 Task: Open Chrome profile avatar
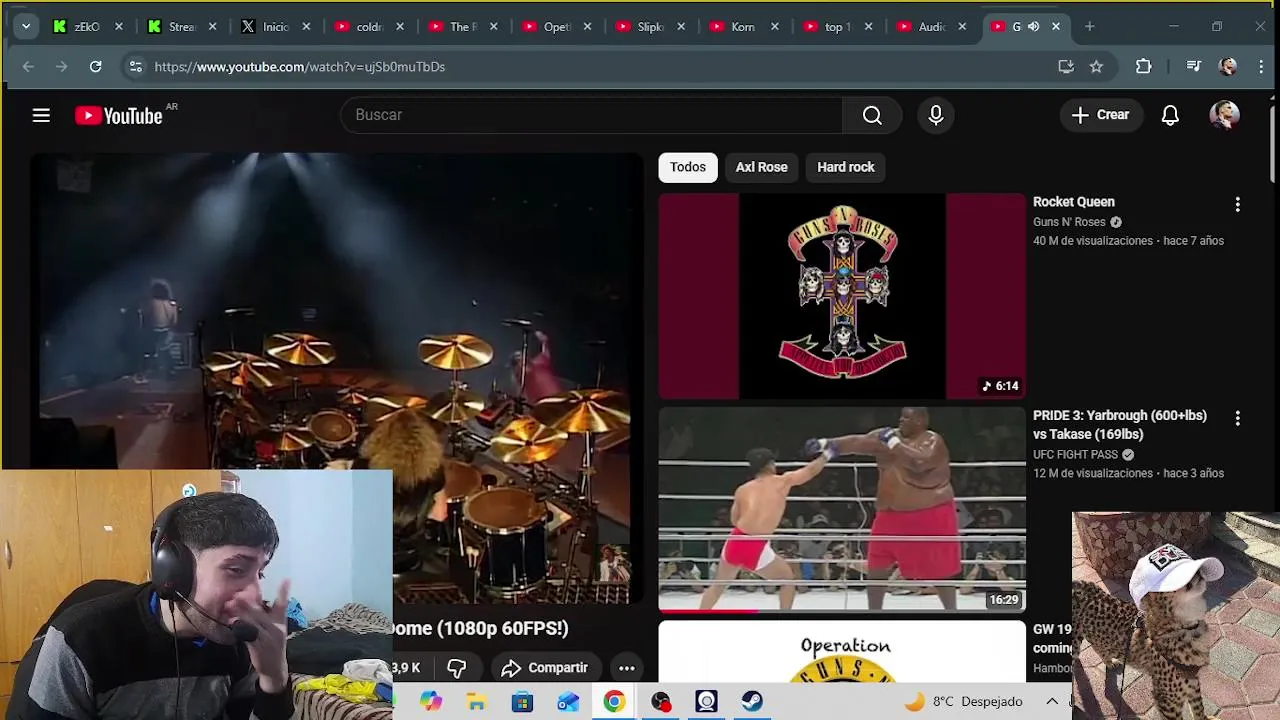[x=1228, y=66]
